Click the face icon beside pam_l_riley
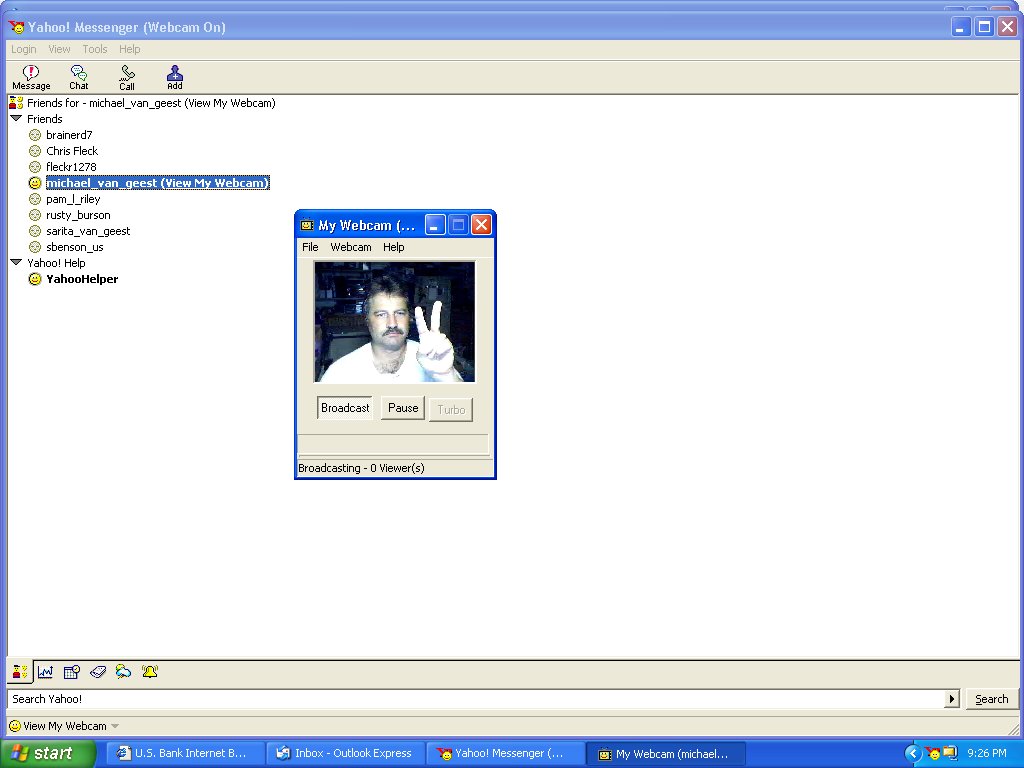Image resolution: width=1024 pixels, height=768 pixels. (35, 199)
